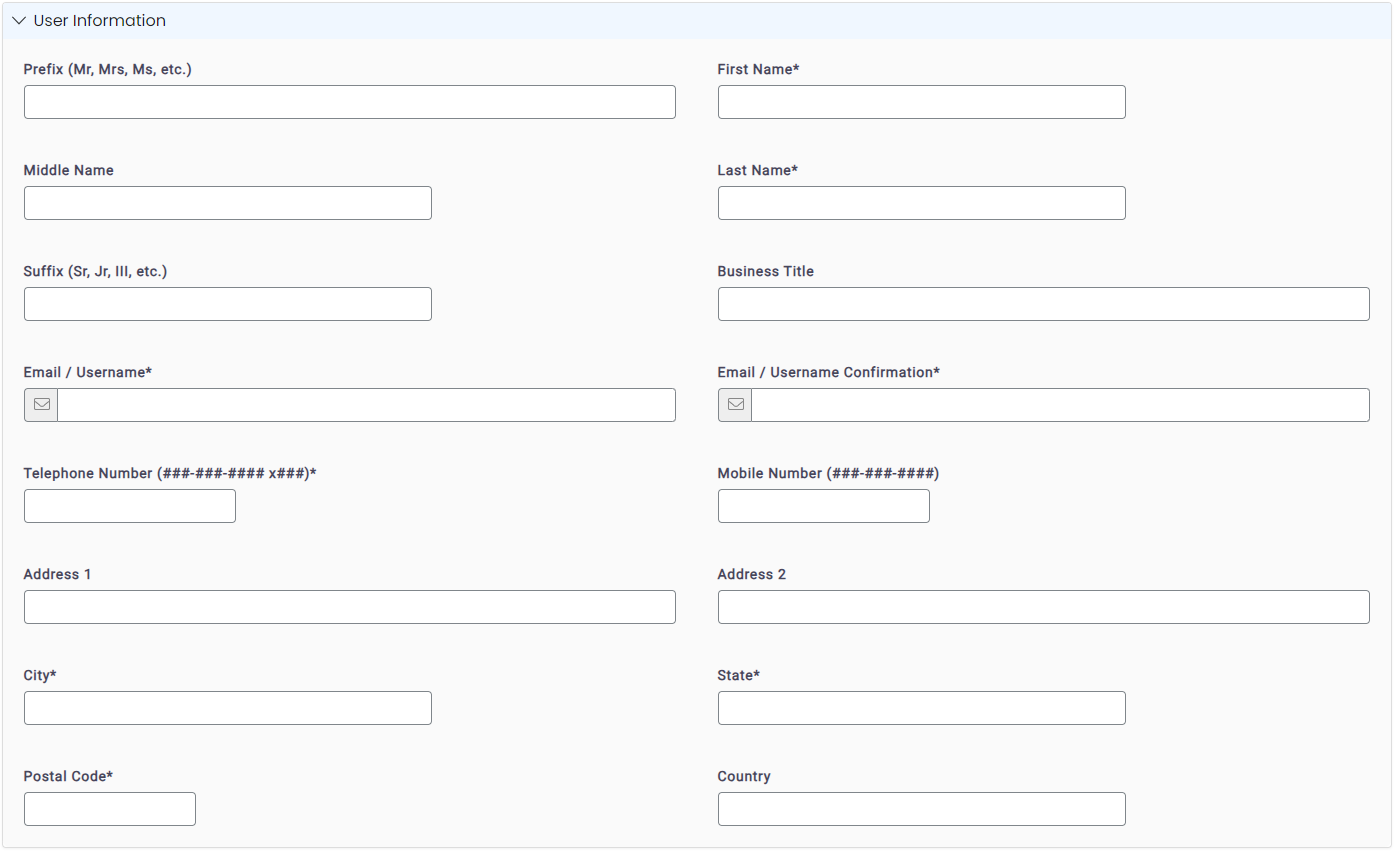This screenshot has height=851, width=1397.
Task: Click the envelope icon beside Email / Username
Action: (x=40, y=404)
